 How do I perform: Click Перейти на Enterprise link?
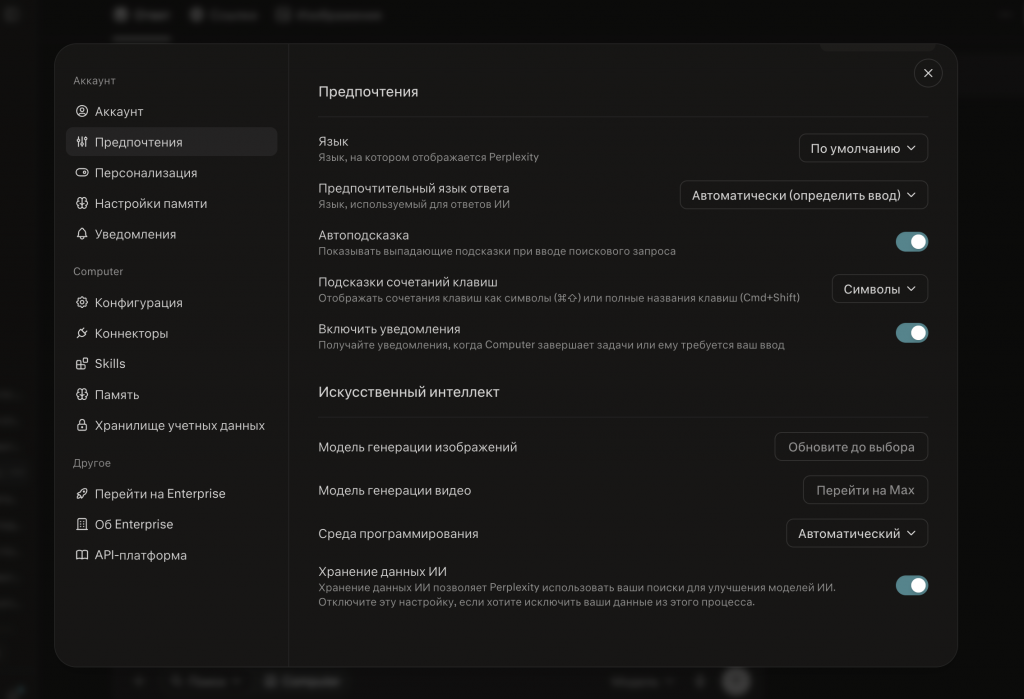[x=172, y=494]
